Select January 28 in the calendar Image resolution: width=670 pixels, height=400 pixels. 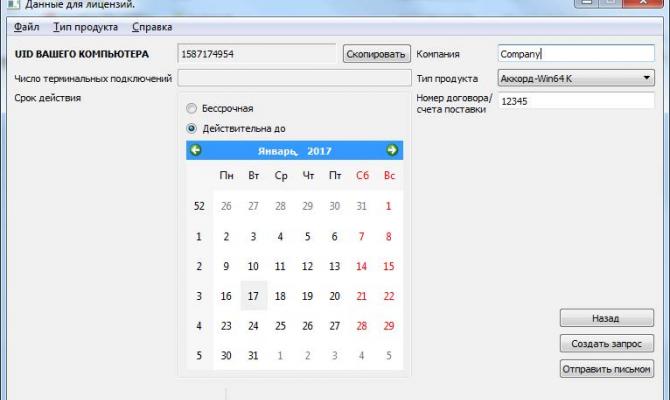click(x=361, y=326)
